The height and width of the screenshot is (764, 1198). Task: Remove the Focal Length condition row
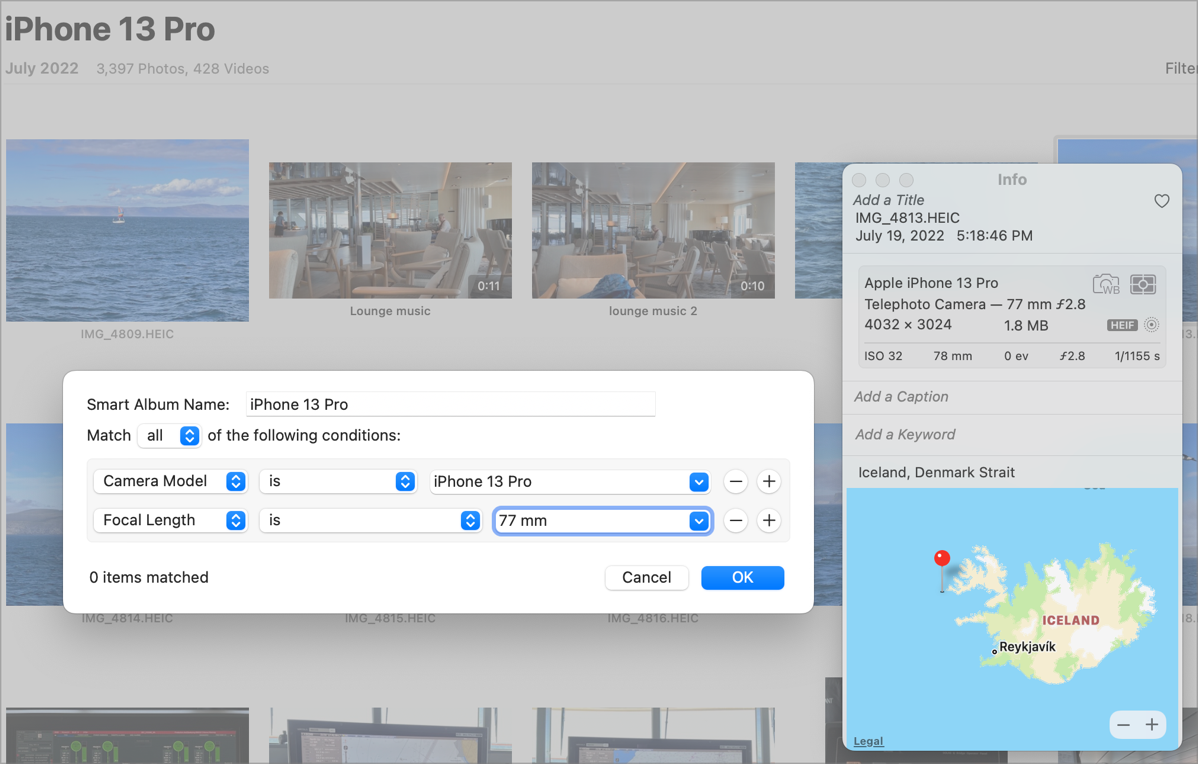click(x=735, y=521)
